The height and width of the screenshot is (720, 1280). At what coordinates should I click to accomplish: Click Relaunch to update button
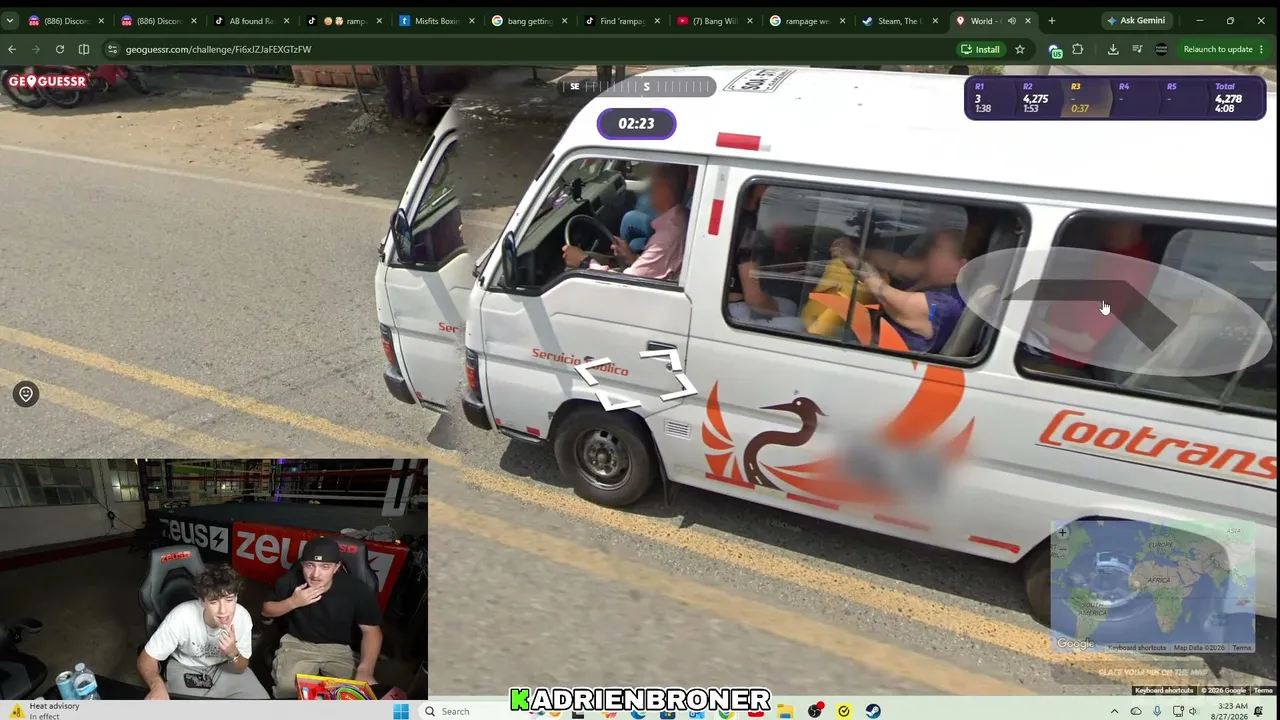point(1218,49)
